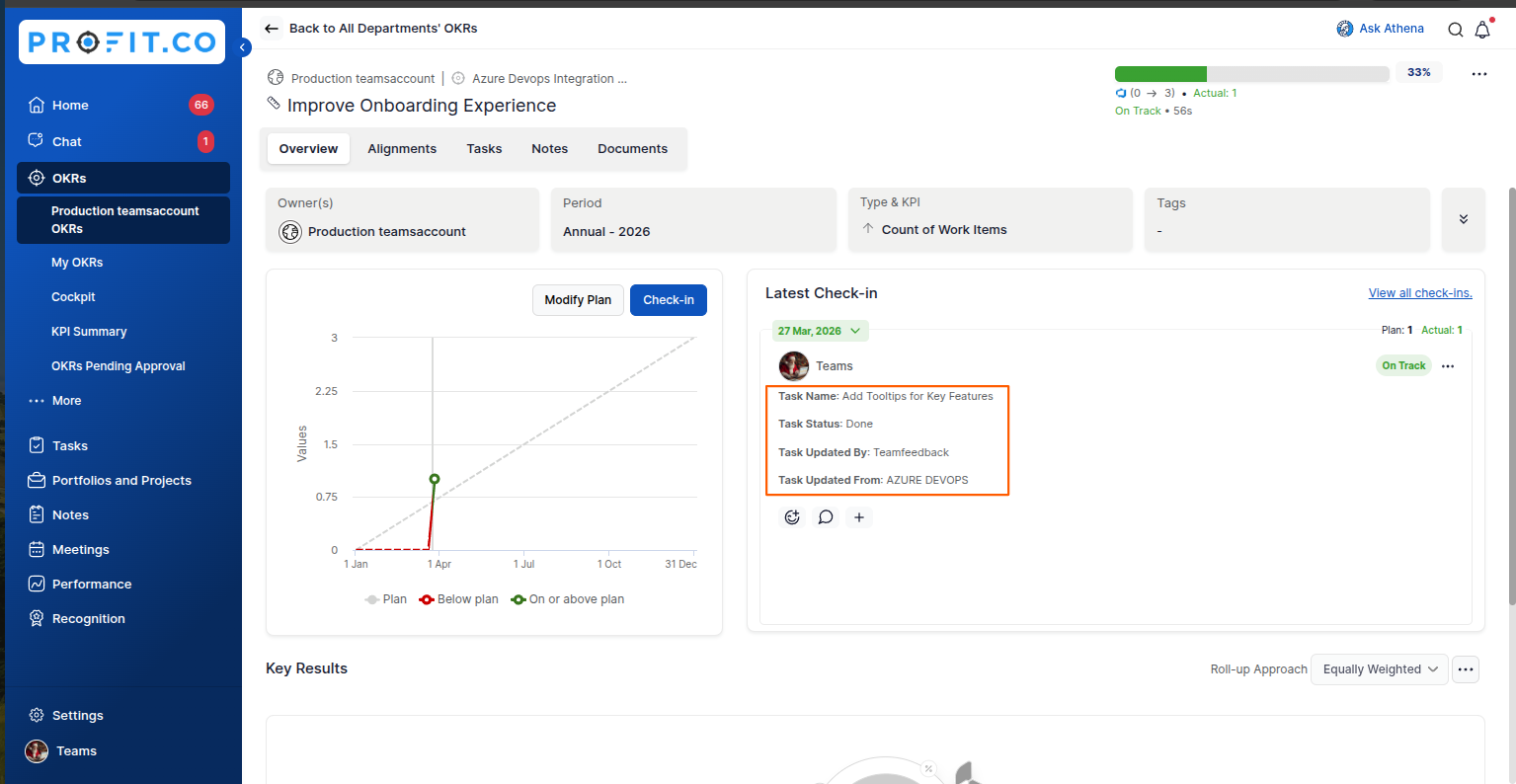The height and width of the screenshot is (784, 1516).
Task: Expand More sidebar options
Action: coord(55,401)
